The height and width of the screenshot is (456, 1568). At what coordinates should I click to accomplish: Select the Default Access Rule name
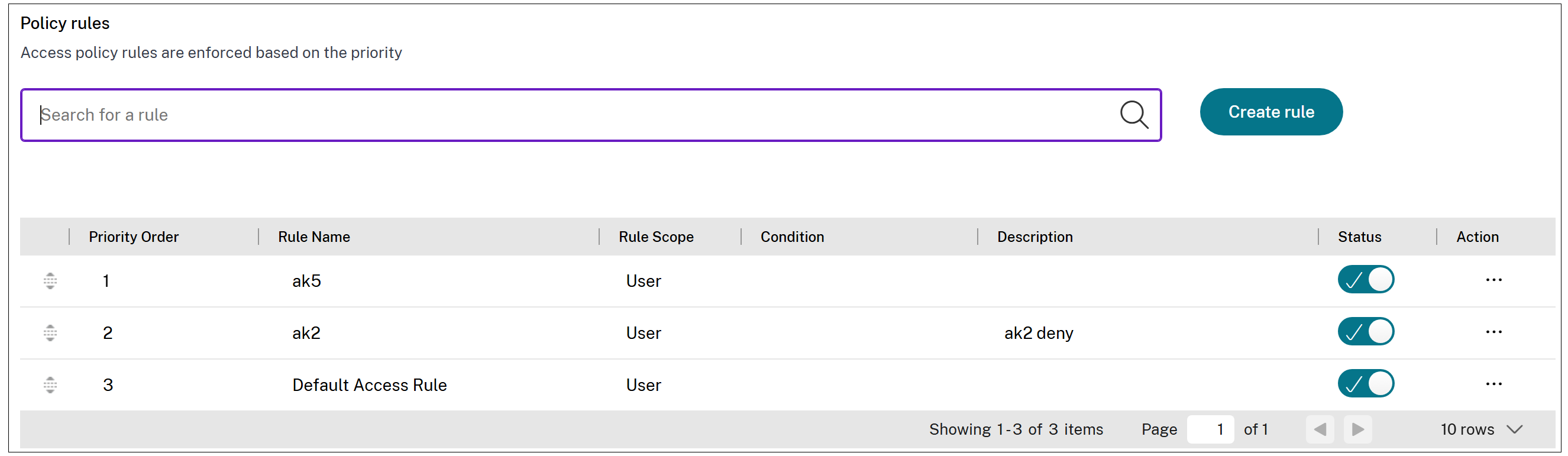369,385
